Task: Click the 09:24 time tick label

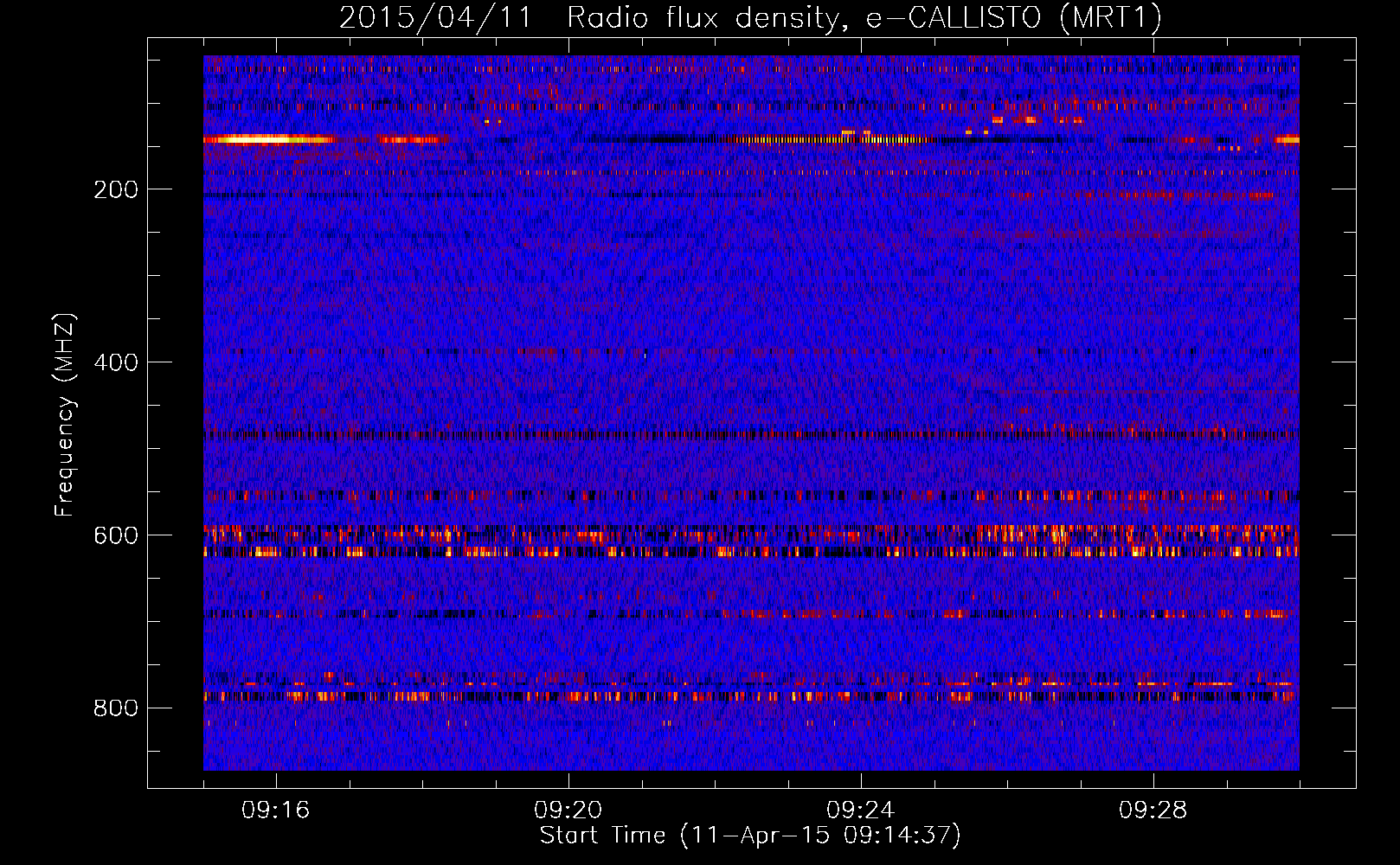Action: click(860, 811)
